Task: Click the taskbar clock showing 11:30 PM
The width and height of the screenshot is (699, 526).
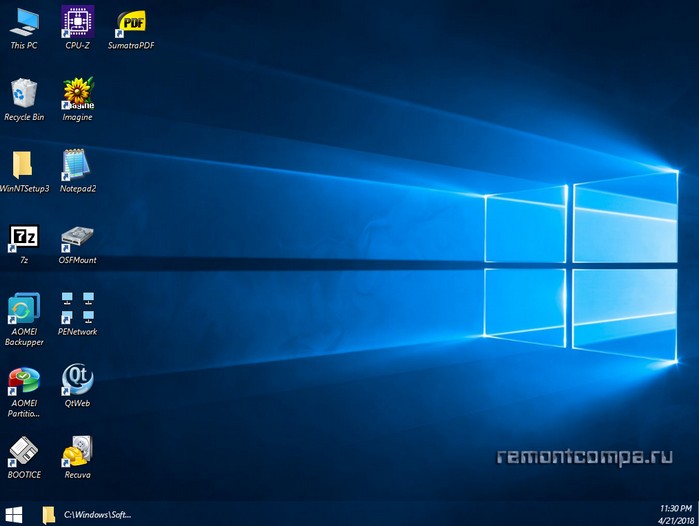Action: click(677, 508)
